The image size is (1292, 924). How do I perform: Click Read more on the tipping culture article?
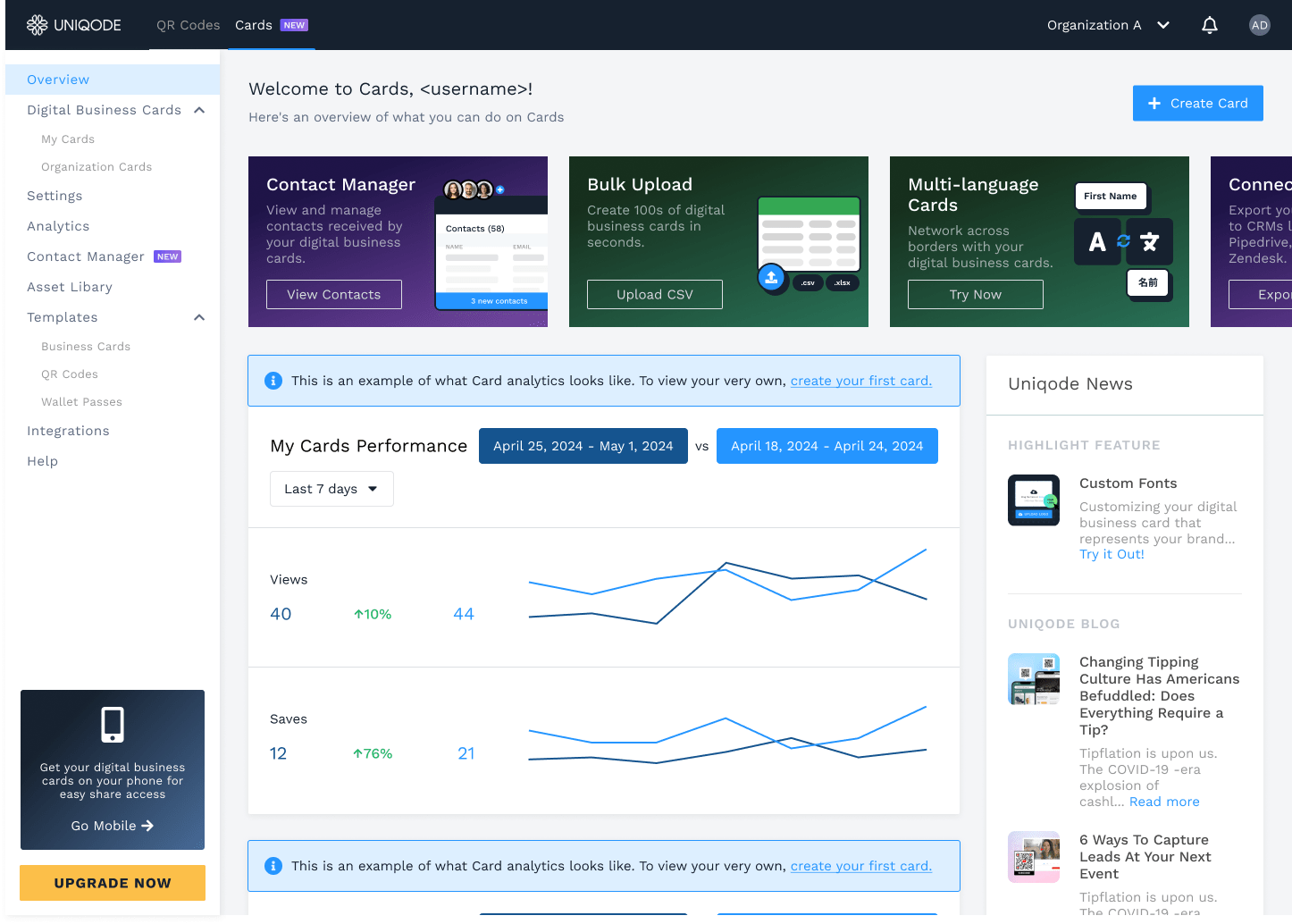(1164, 802)
